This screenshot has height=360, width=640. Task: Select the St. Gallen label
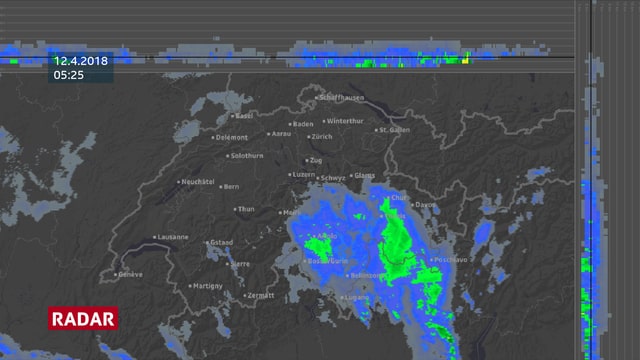(394, 130)
